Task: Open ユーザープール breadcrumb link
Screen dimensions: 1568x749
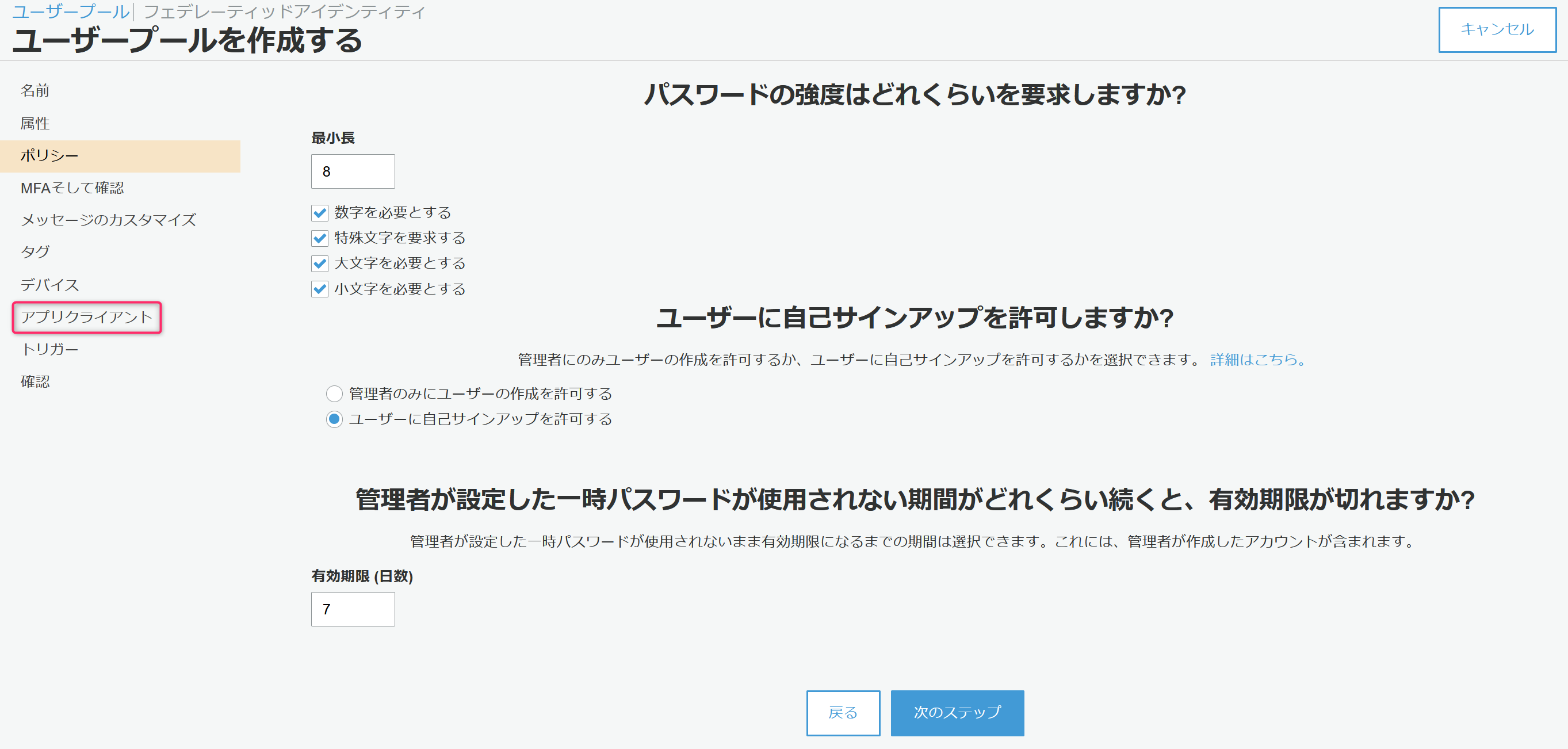Action: click(x=71, y=12)
